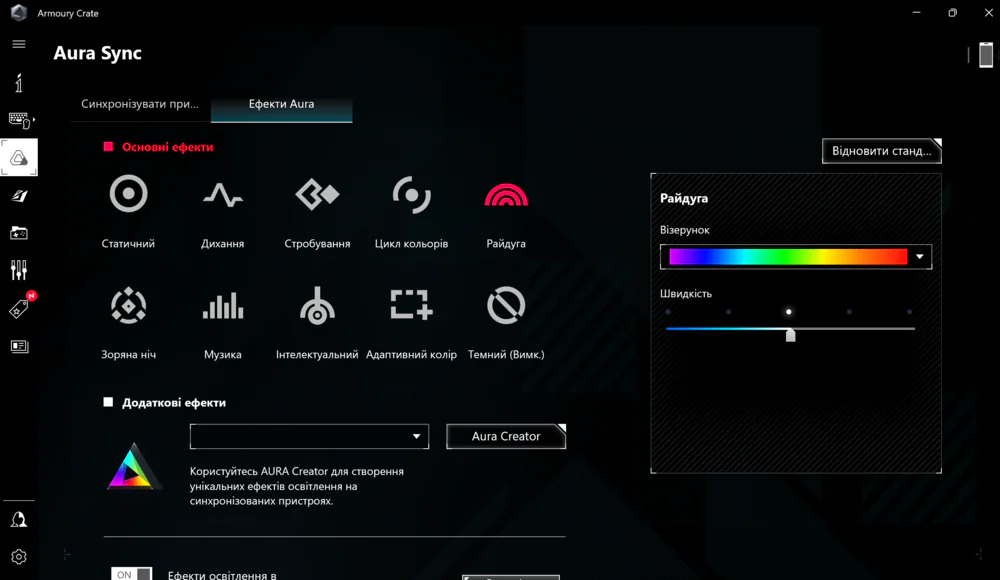Open the Aura Sync sidebar icon
Viewport: 1000px width, 580px height.
pyautogui.click(x=18, y=158)
